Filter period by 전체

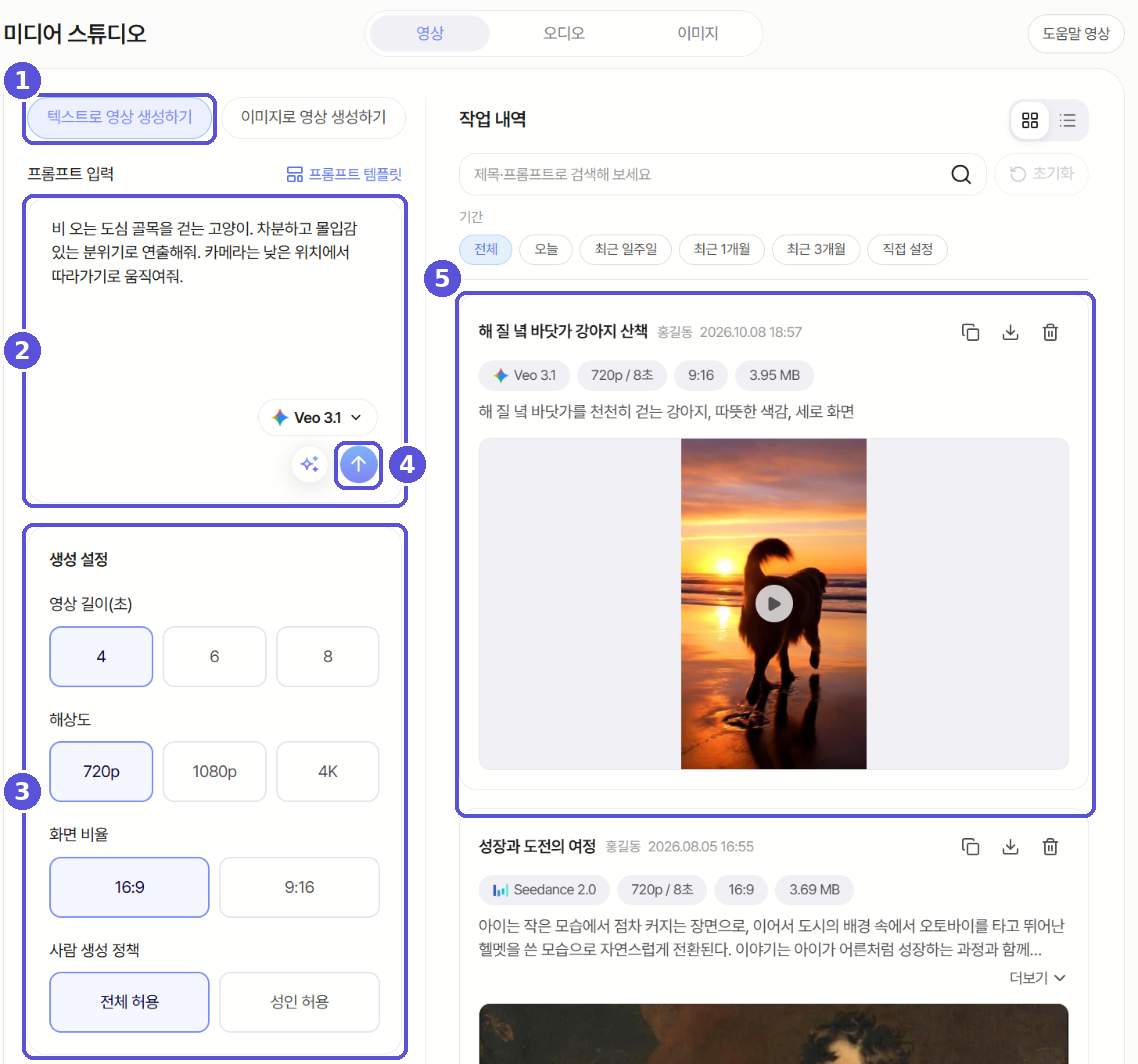click(486, 249)
